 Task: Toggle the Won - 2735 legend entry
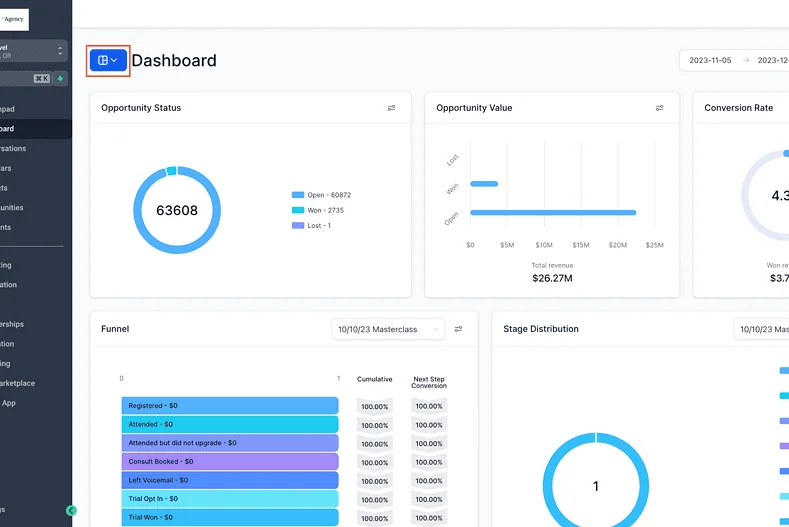tap(319, 210)
